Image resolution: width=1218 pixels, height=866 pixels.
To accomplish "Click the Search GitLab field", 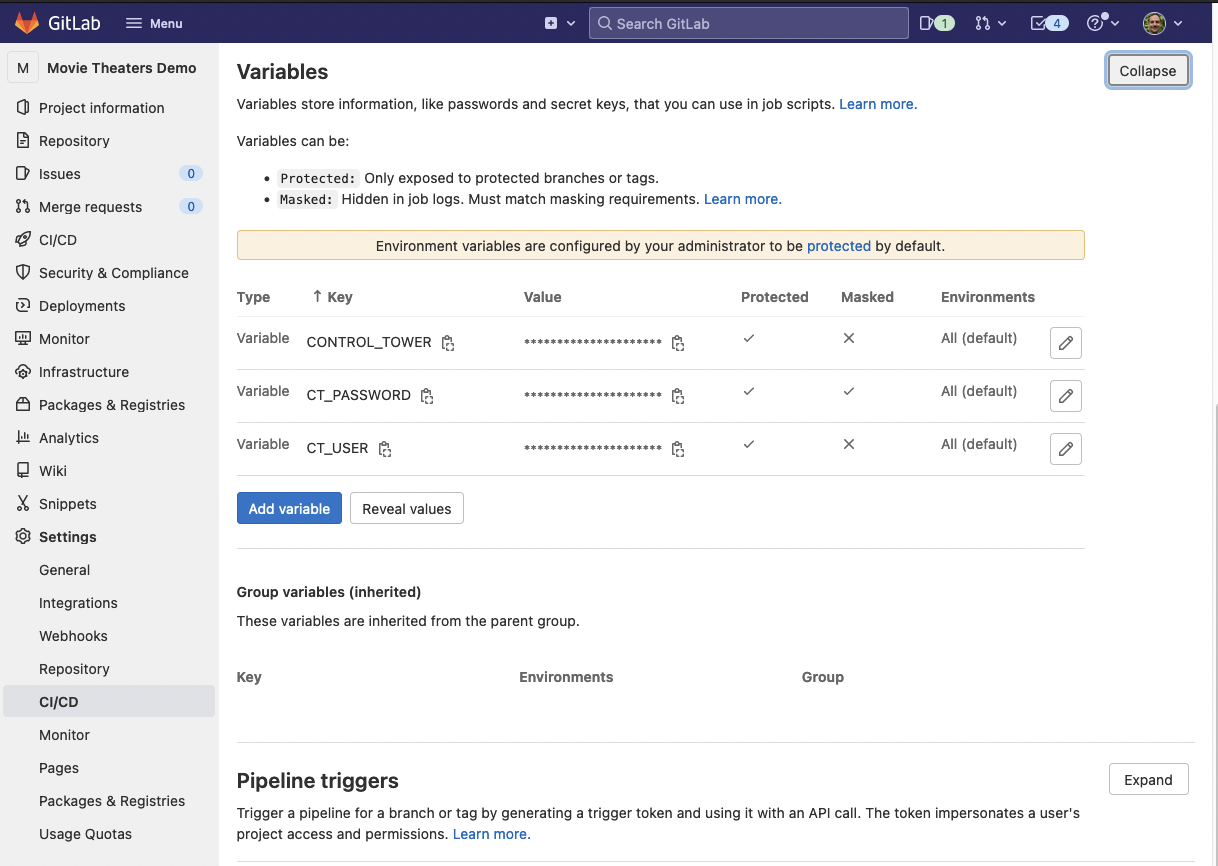I will (748, 22).
